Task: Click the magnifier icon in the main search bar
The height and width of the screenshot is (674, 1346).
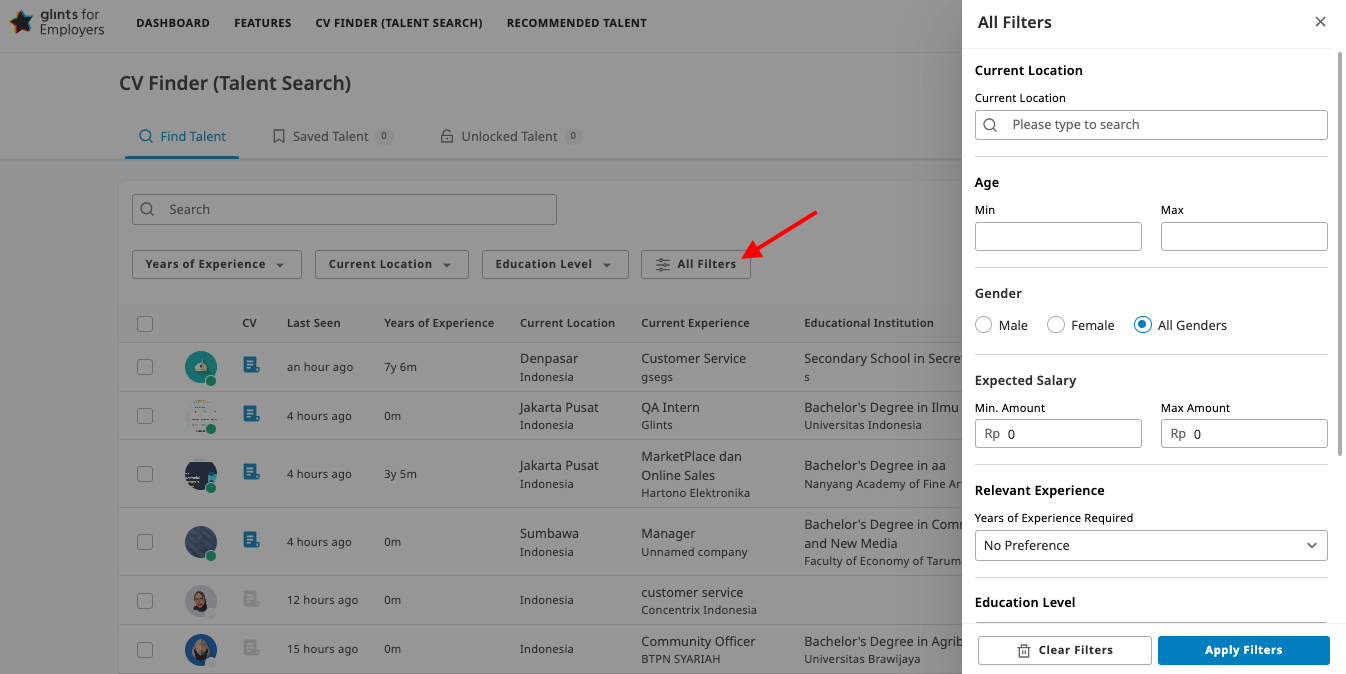Action: 147,209
